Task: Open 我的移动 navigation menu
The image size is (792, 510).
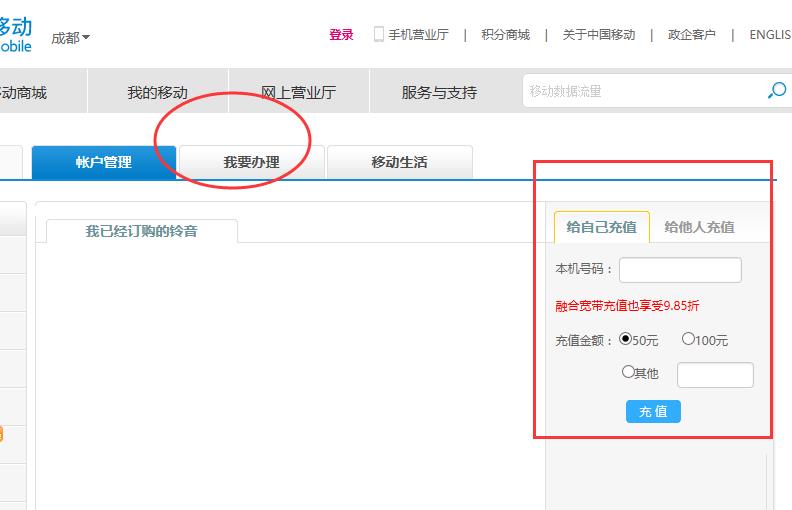Action: click(158, 92)
